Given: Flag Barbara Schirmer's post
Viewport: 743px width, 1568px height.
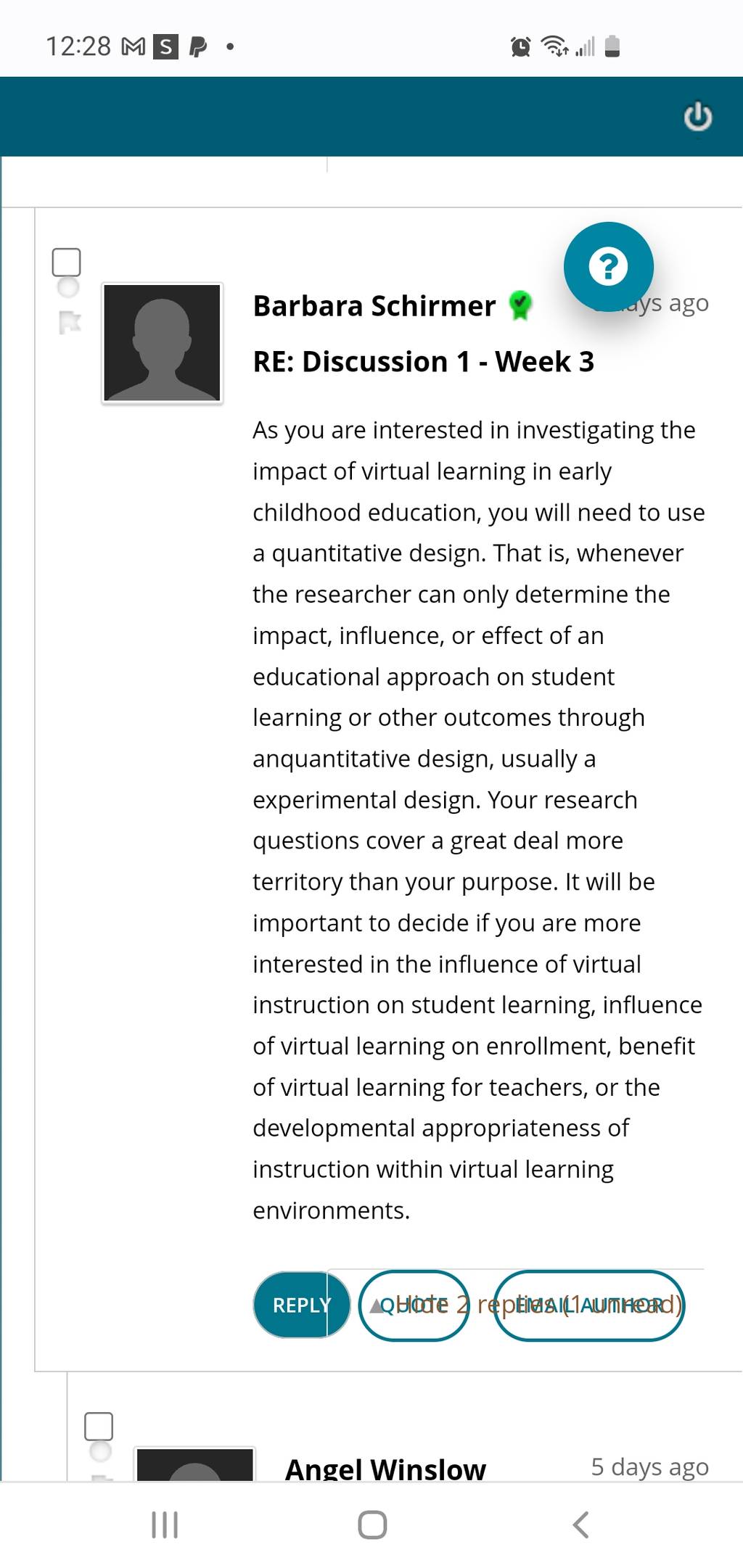Looking at the screenshot, I should (x=70, y=321).
